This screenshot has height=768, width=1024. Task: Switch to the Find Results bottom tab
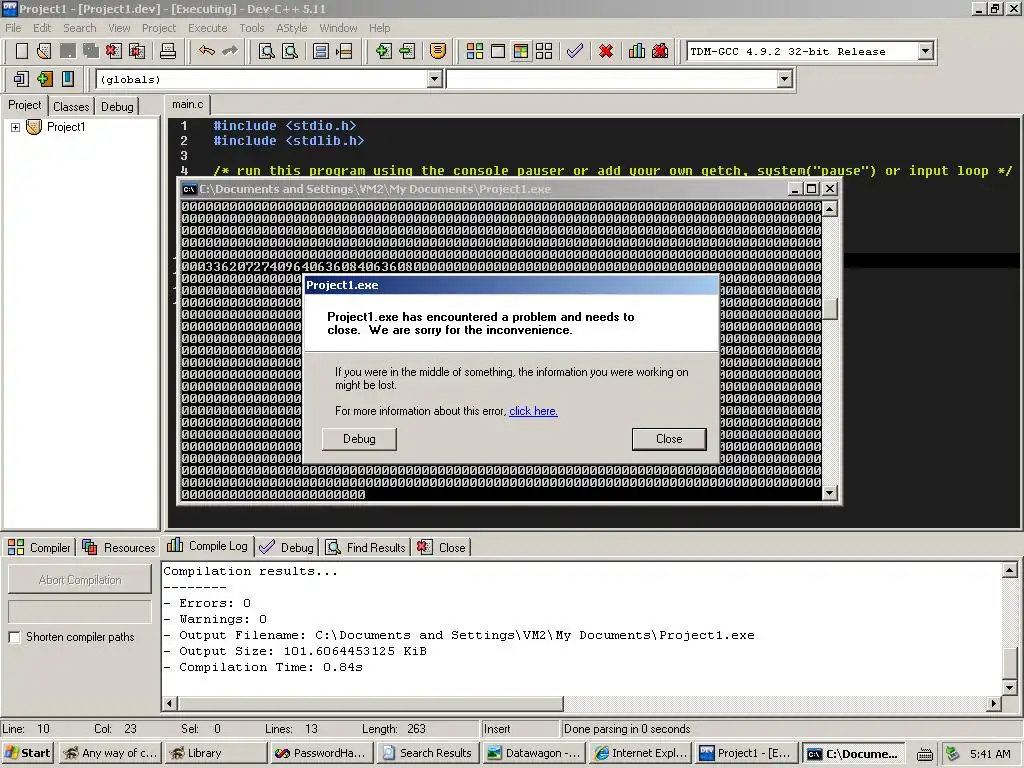[x=366, y=547]
